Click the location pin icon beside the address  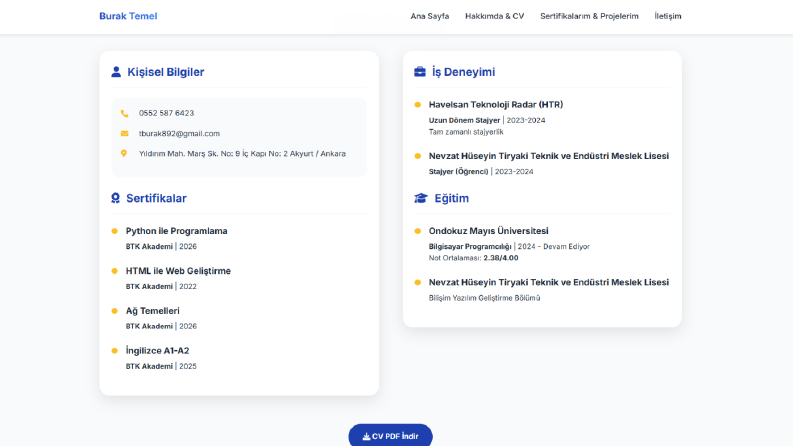124,153
